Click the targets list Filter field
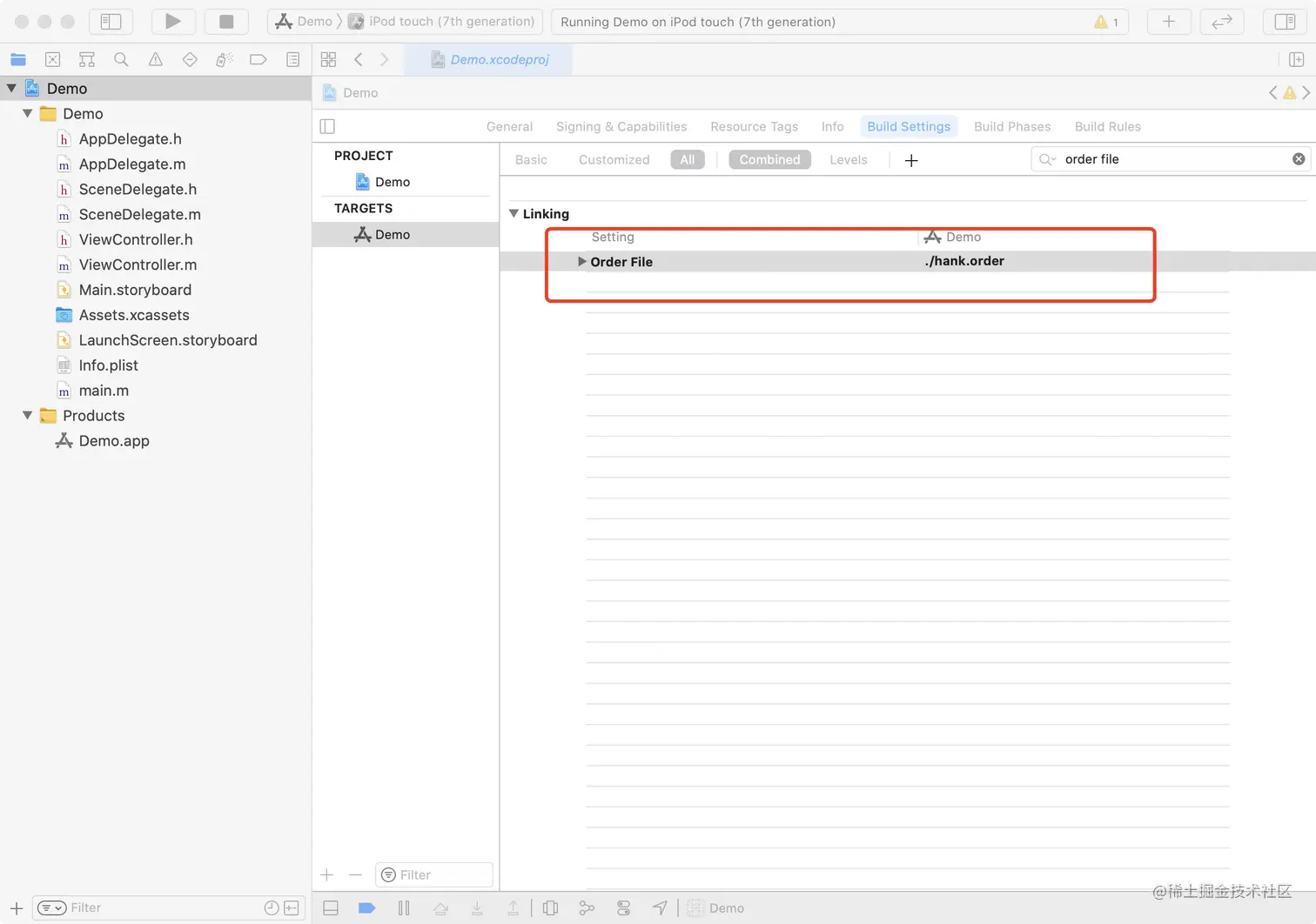 434,874
